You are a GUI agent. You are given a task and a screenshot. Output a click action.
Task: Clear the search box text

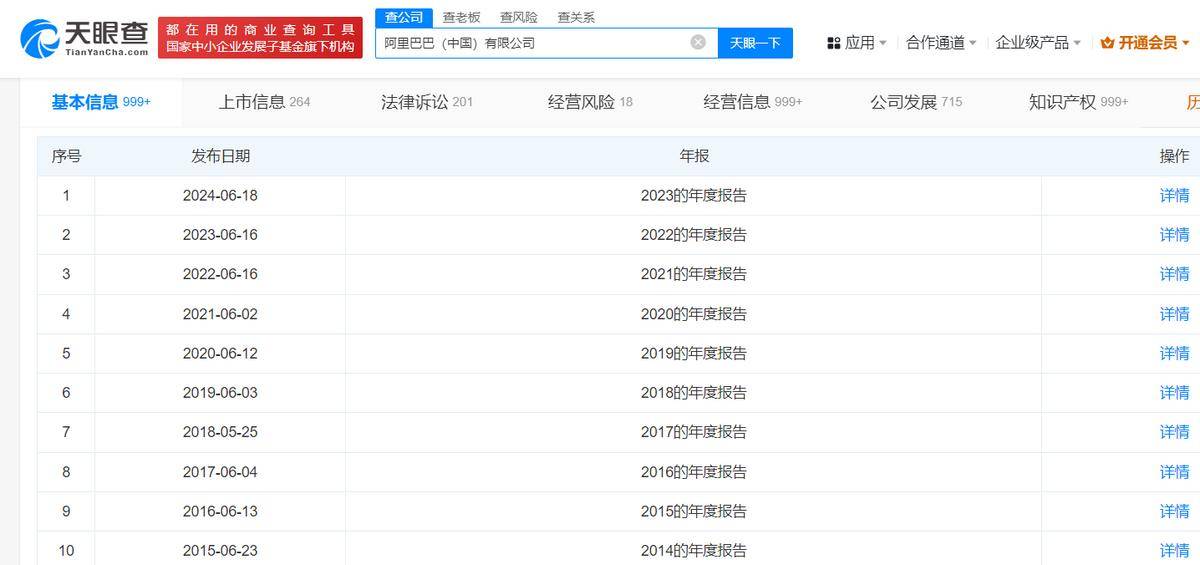[x=698, y=42]
